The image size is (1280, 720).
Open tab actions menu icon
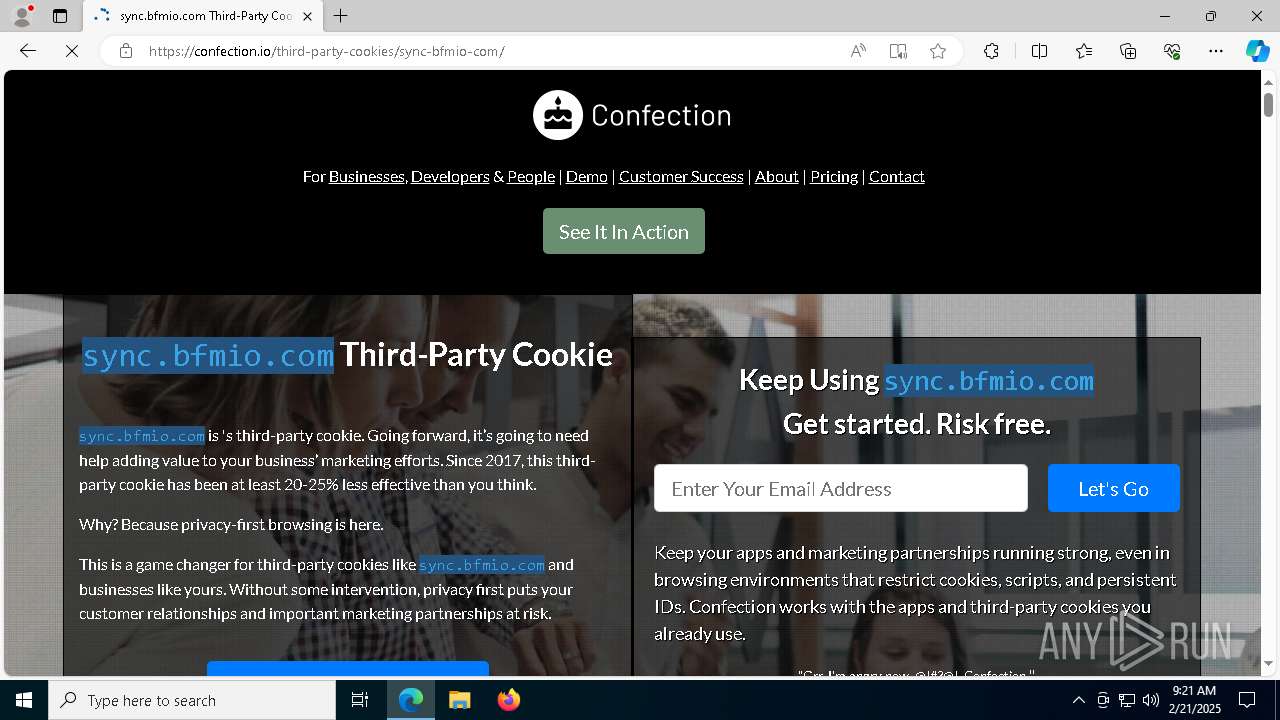click(x=60, y=16)
